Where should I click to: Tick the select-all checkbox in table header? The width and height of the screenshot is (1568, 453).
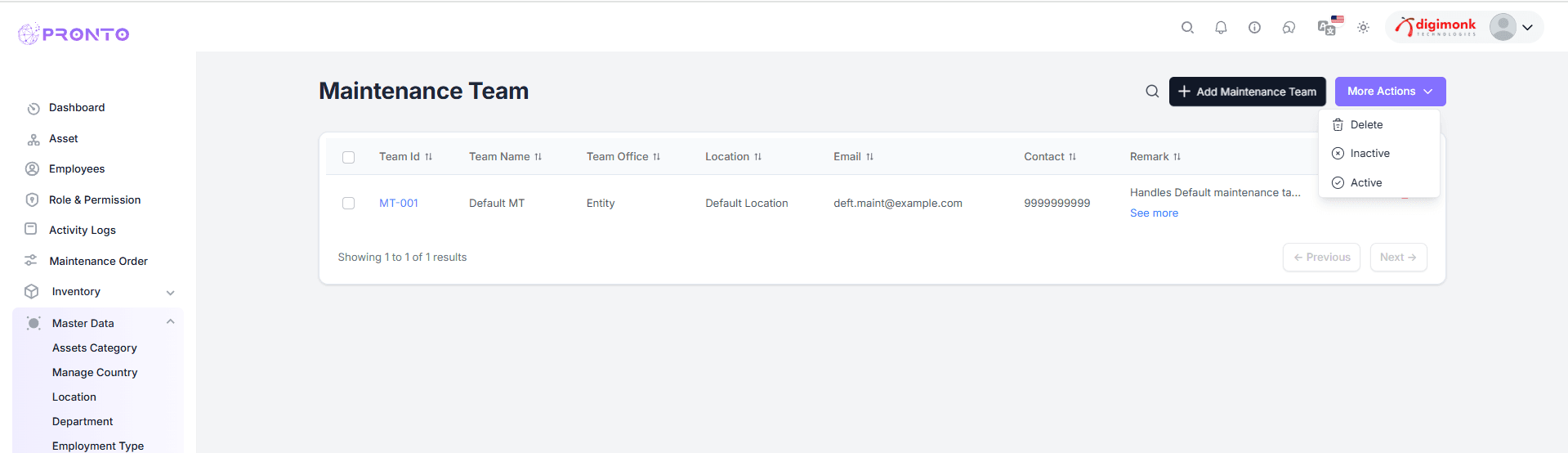(349, 157)
